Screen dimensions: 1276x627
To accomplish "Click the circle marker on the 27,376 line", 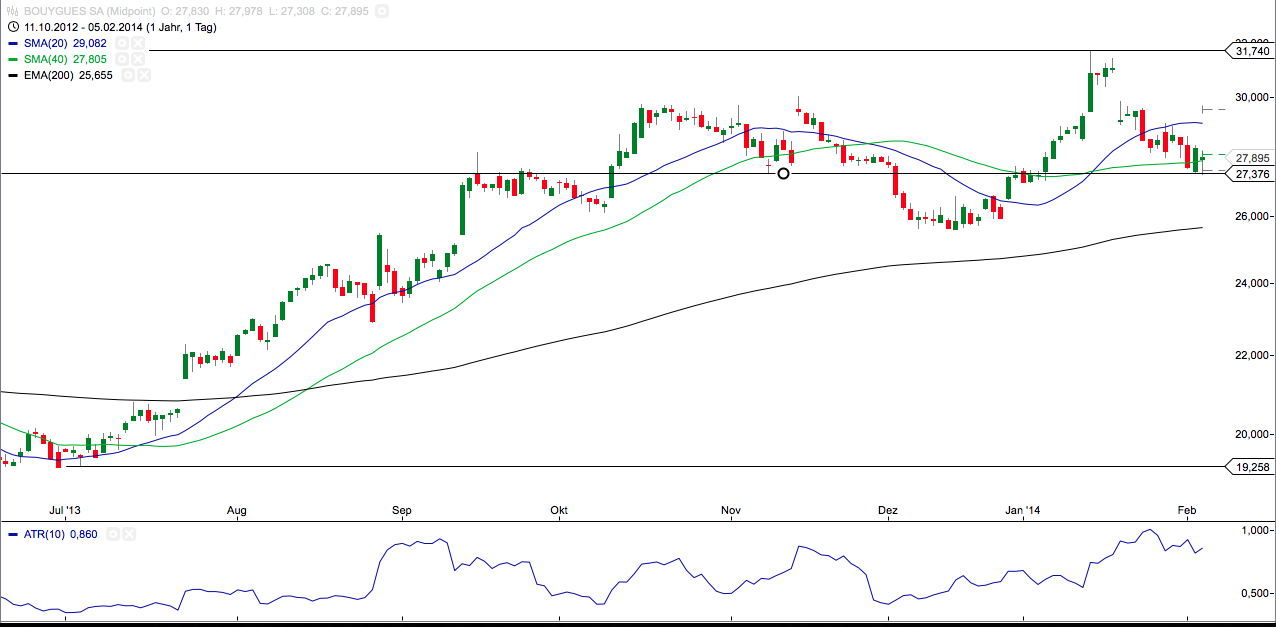I will [x=783, y=174].
